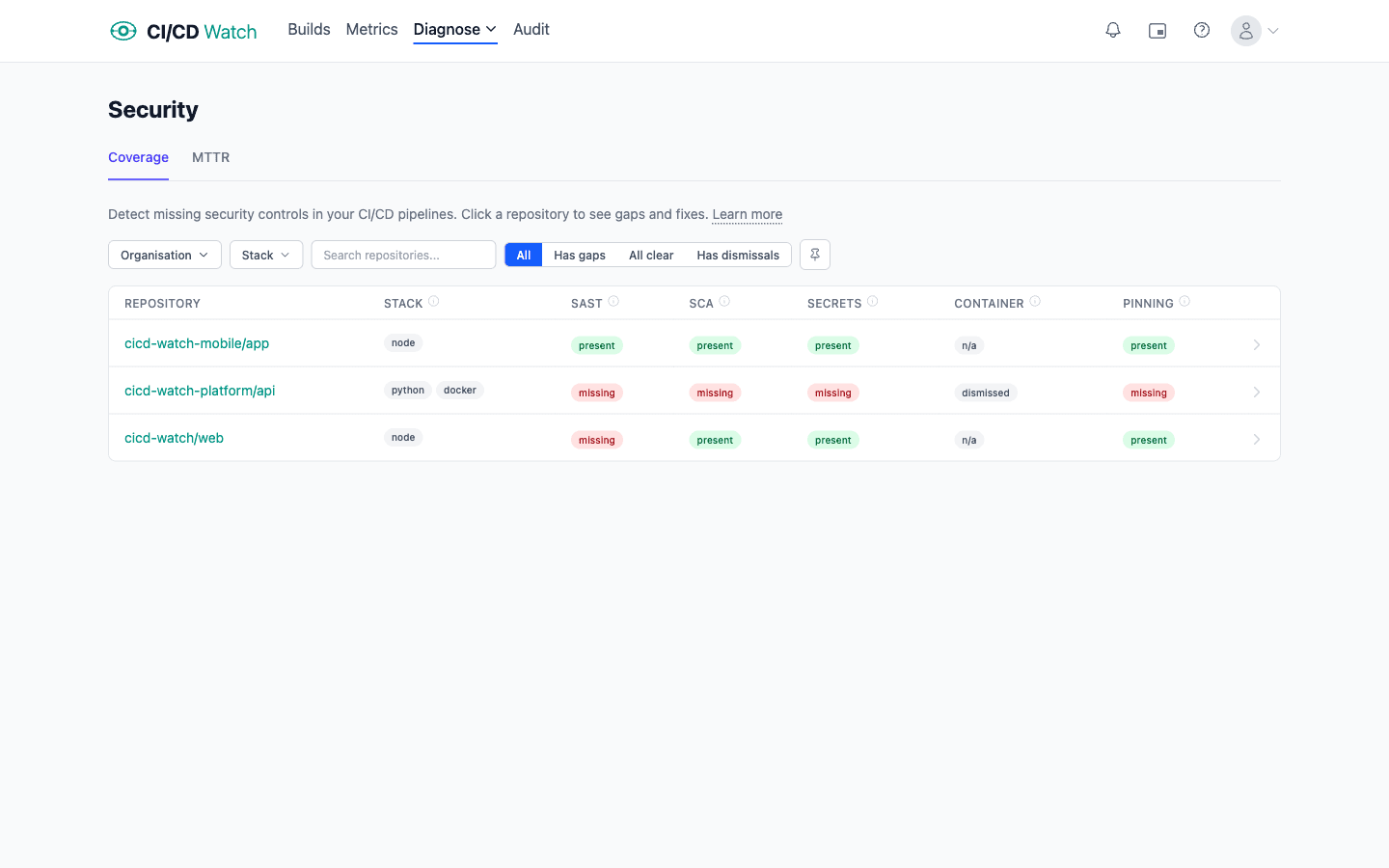This screenshot has height=868, width=1389.
Task: Click the CONTAINER n/a badge for cicd-watch-mobile/app
Action: point(969,345)
